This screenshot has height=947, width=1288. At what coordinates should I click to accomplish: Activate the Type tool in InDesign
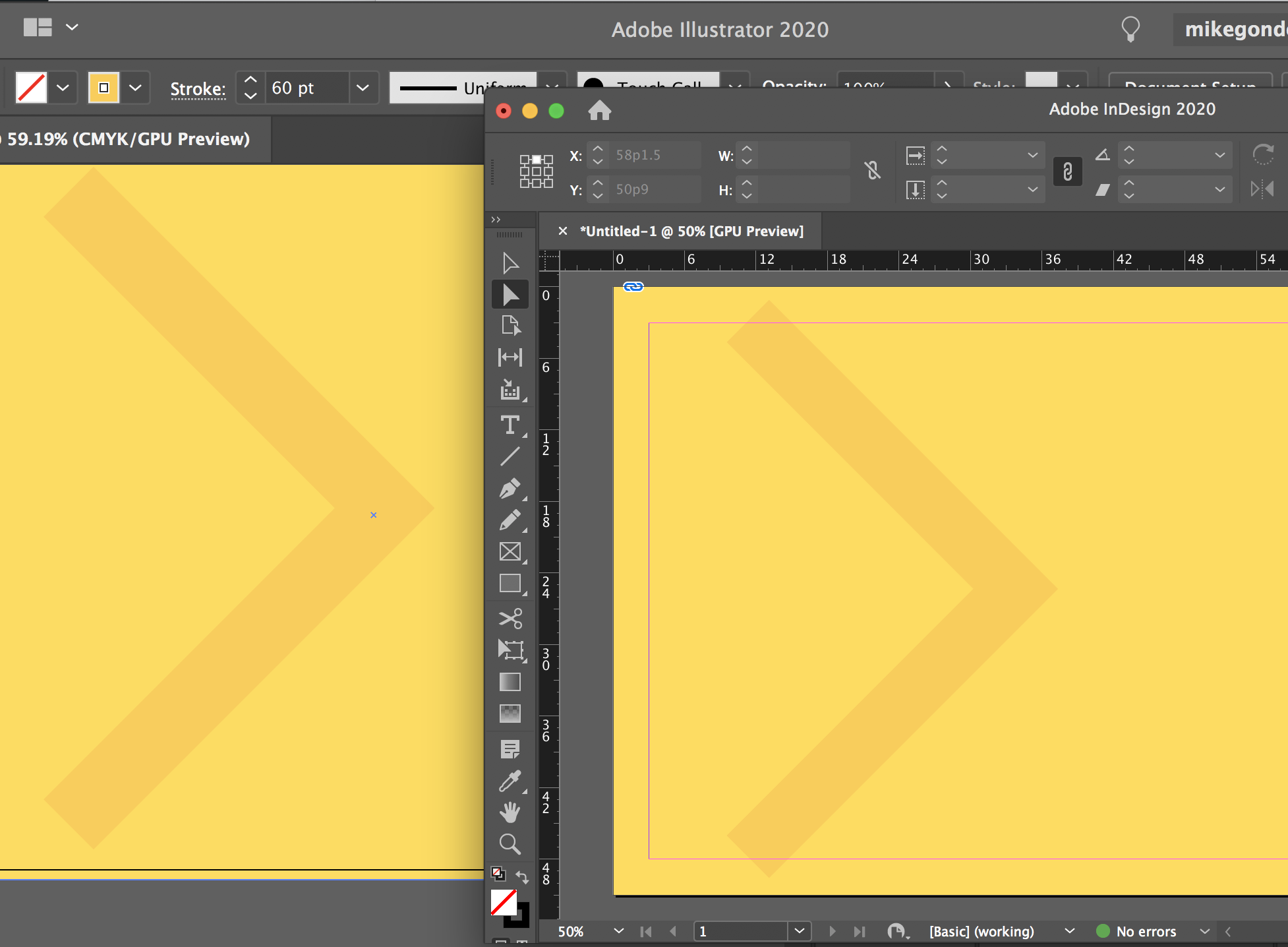pos(510,425)
